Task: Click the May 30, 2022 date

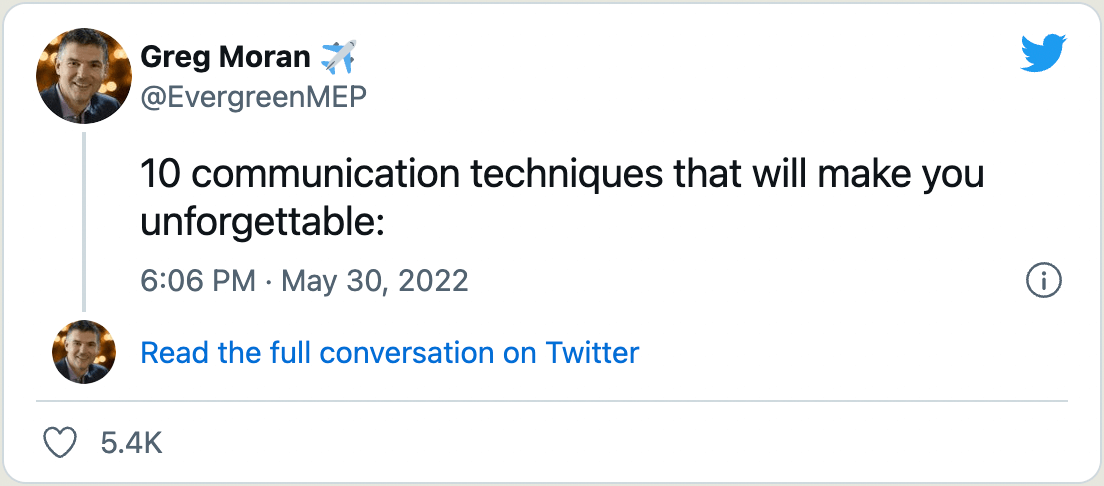Action: 375,280
